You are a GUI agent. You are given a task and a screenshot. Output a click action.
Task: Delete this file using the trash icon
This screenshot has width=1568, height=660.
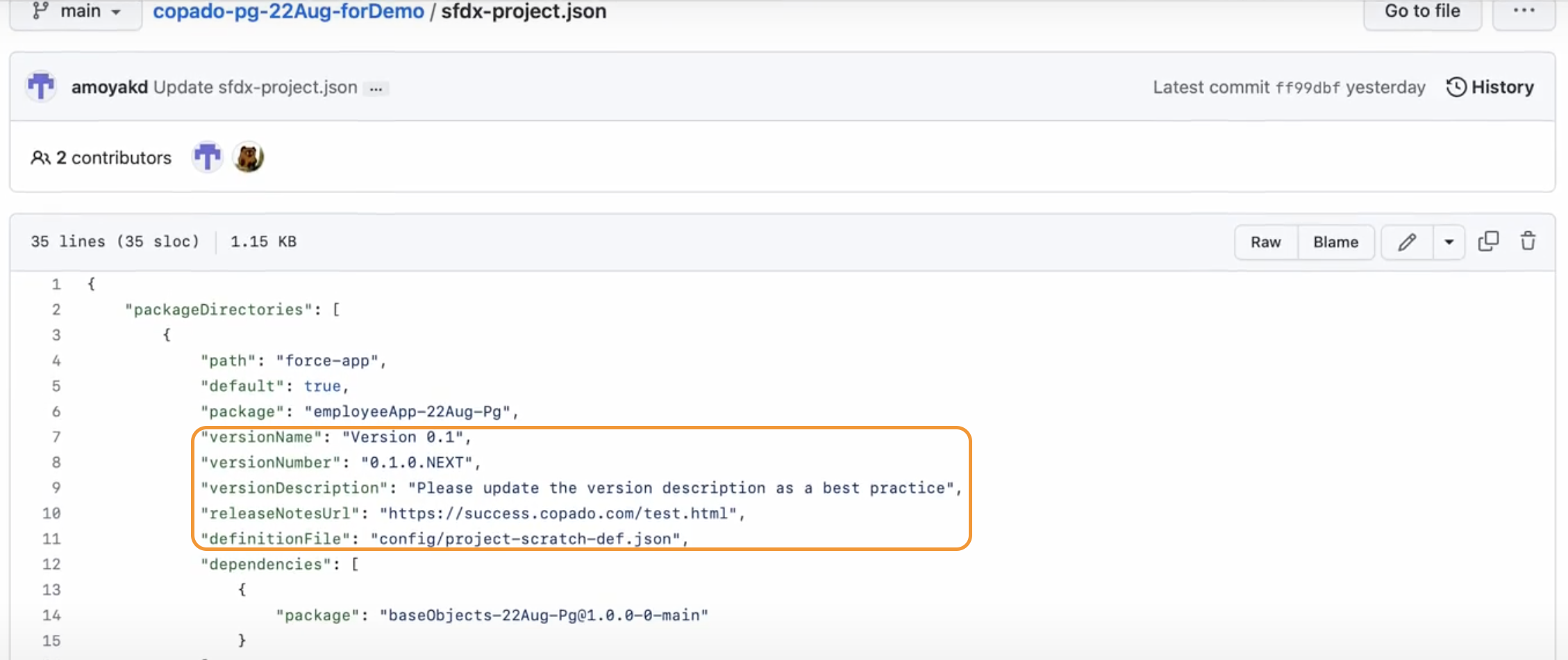point(1528,242)
